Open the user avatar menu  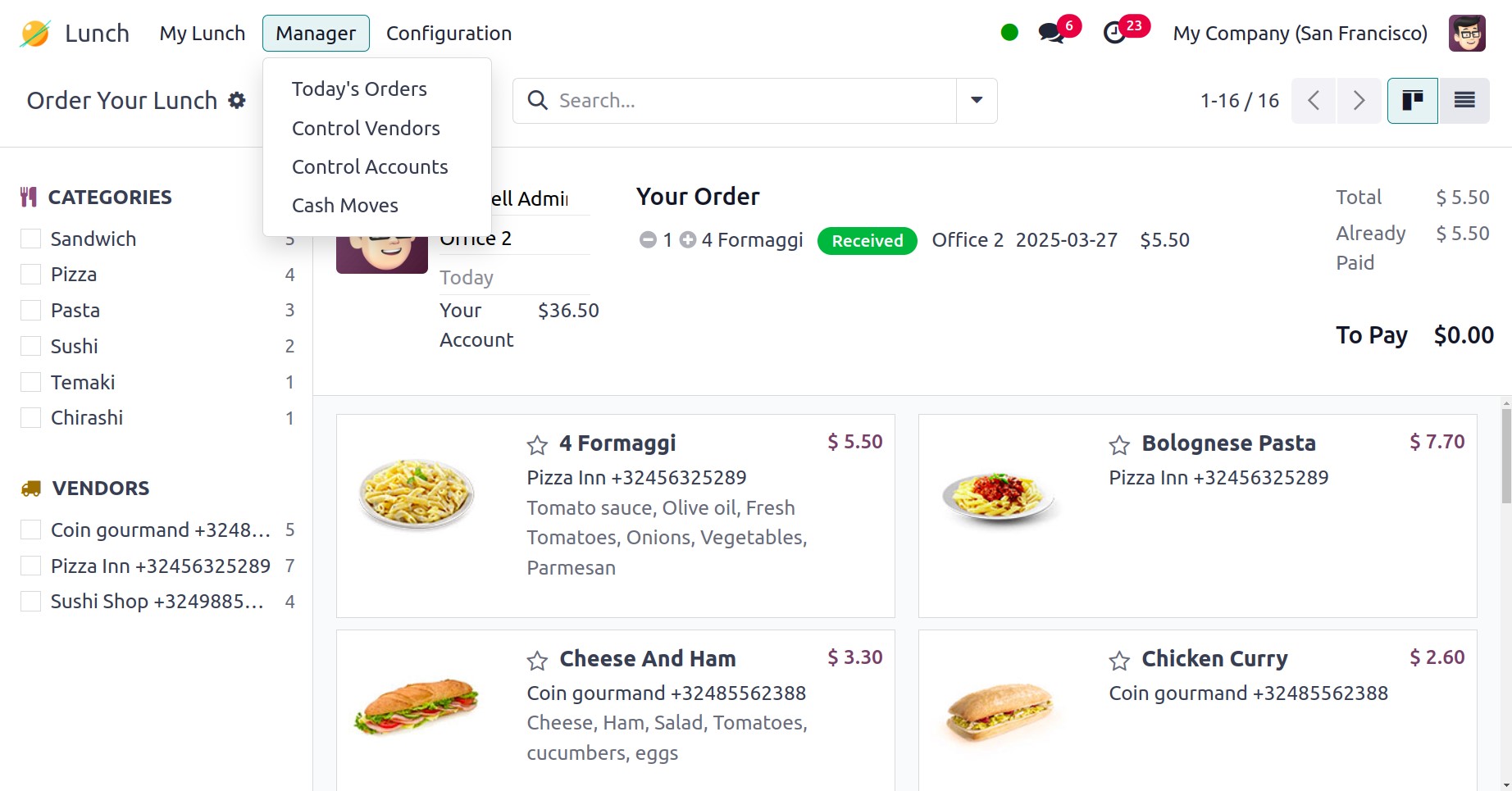point(1466,34)
